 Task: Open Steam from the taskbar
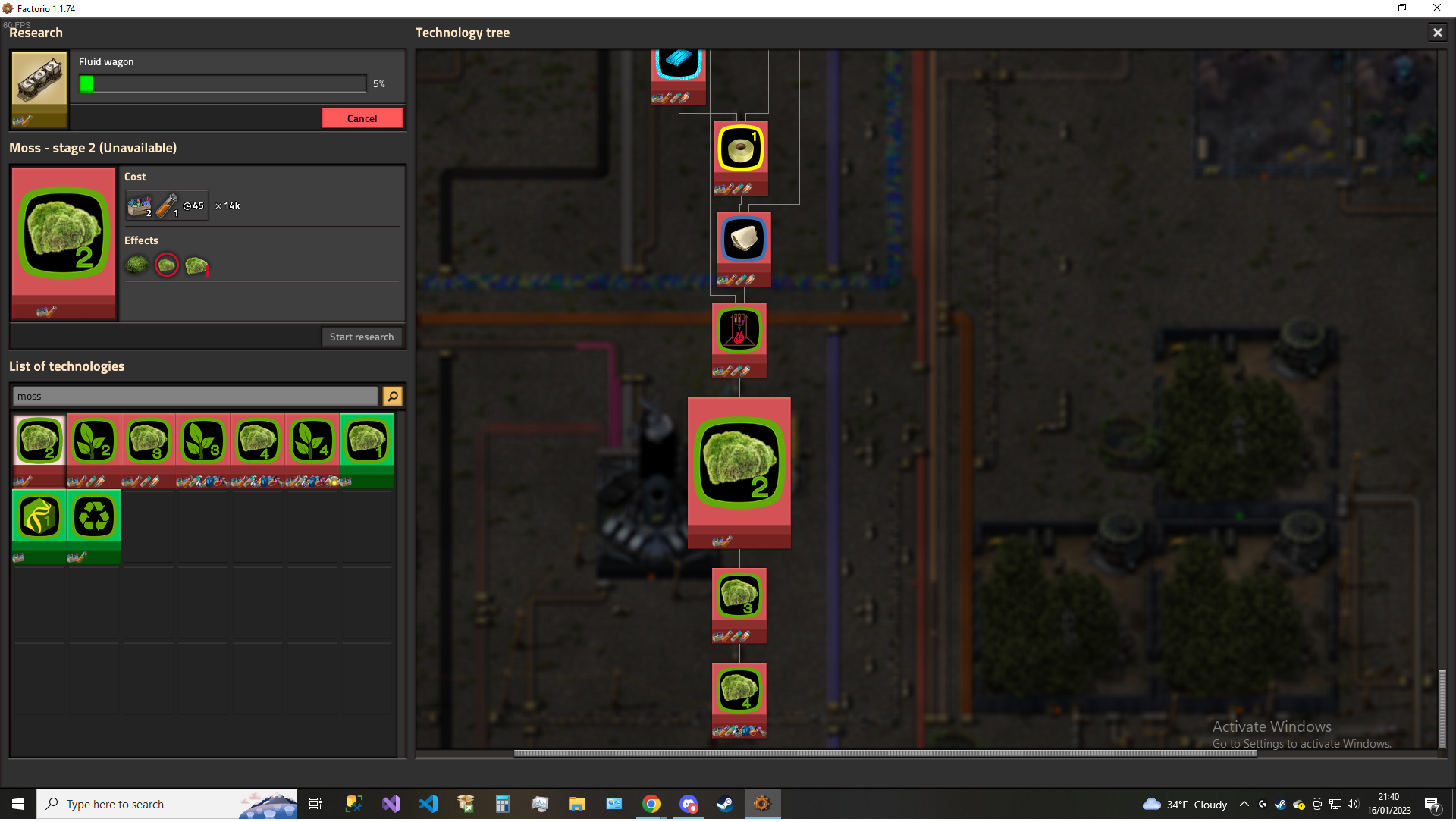click(725, 804)
